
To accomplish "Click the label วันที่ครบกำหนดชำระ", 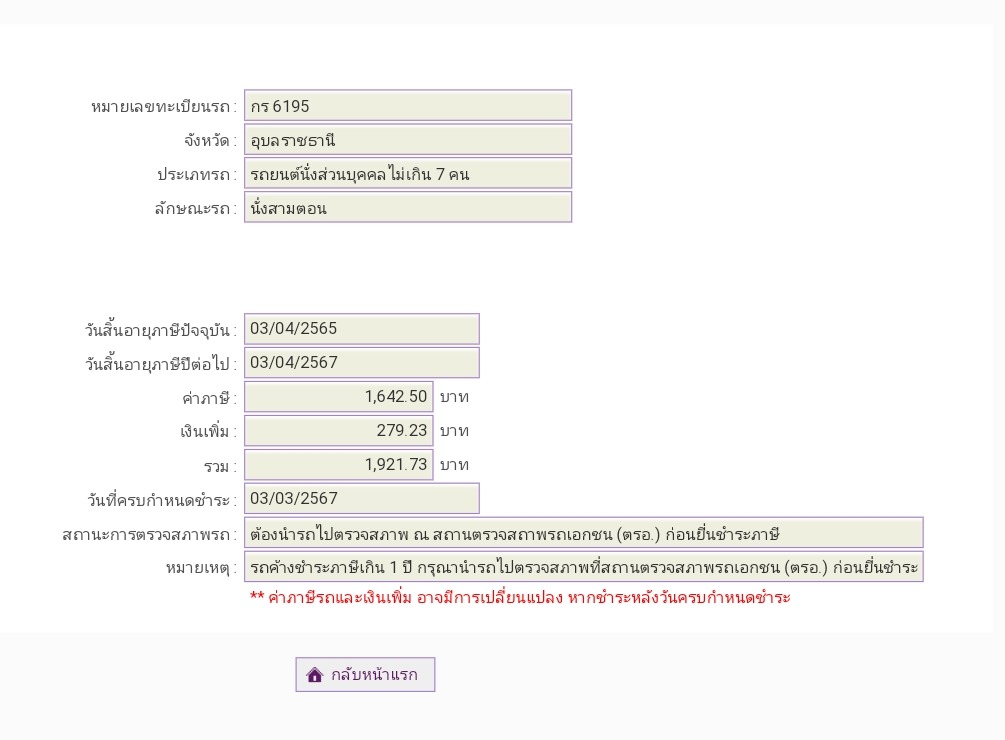I will pyautogui.click(x=162, y=500).
